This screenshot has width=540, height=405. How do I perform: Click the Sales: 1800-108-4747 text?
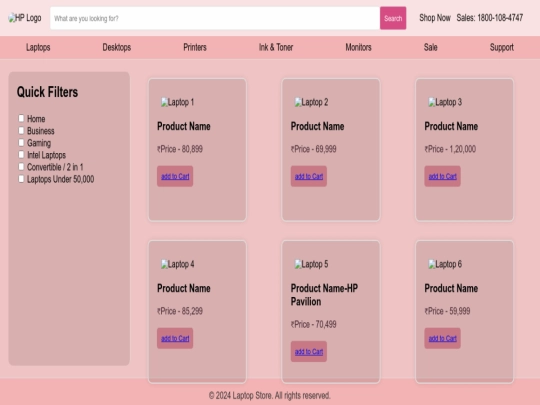click(x=489, y=18)
